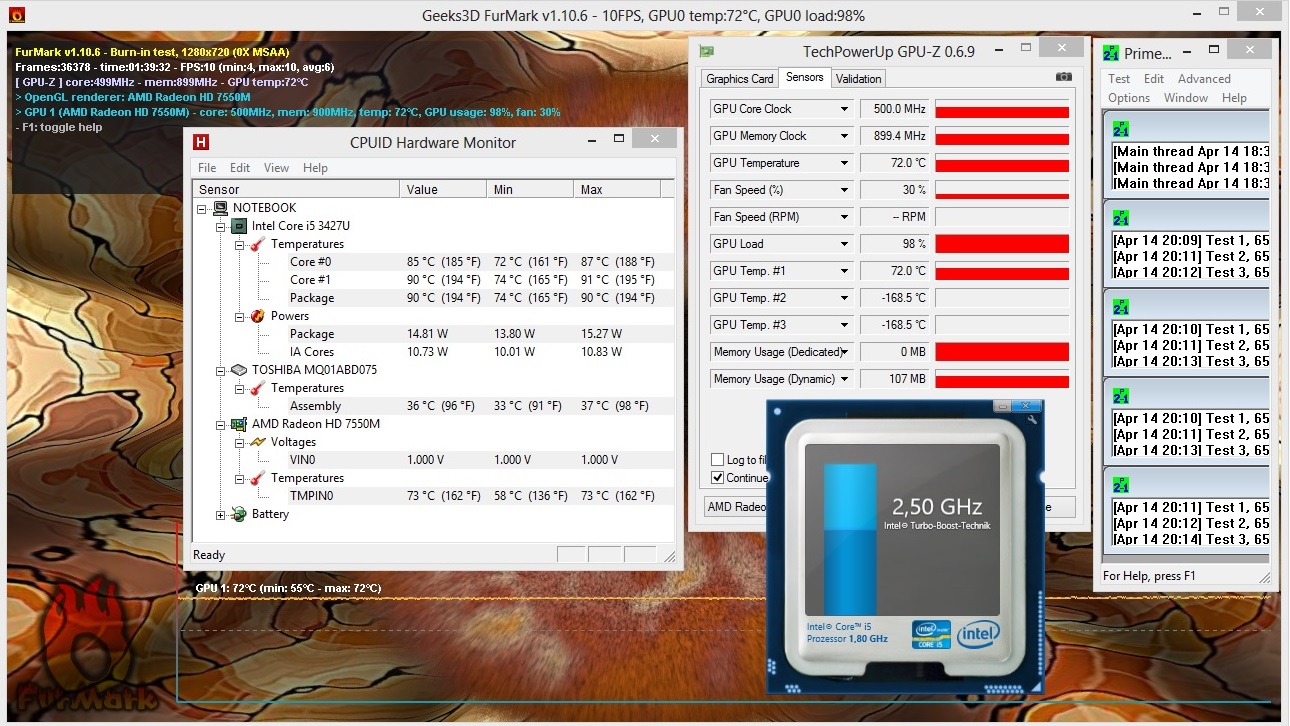Select the Intel Core i5 3427U chip icon
1290x726 pixels.
[239, 226]
